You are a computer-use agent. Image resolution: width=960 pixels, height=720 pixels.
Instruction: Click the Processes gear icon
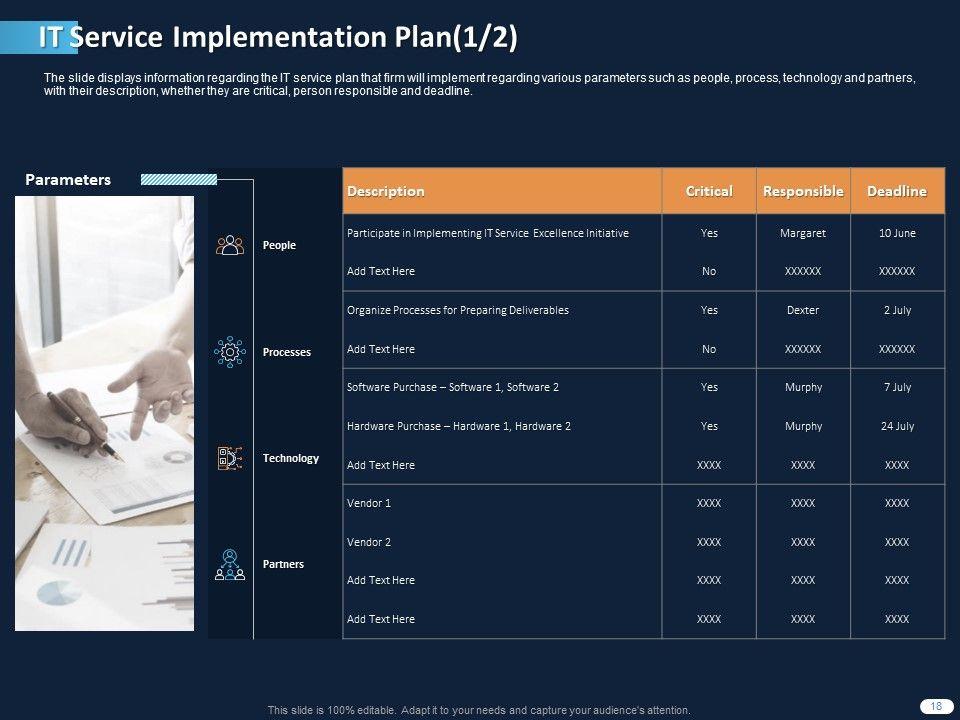230,352
